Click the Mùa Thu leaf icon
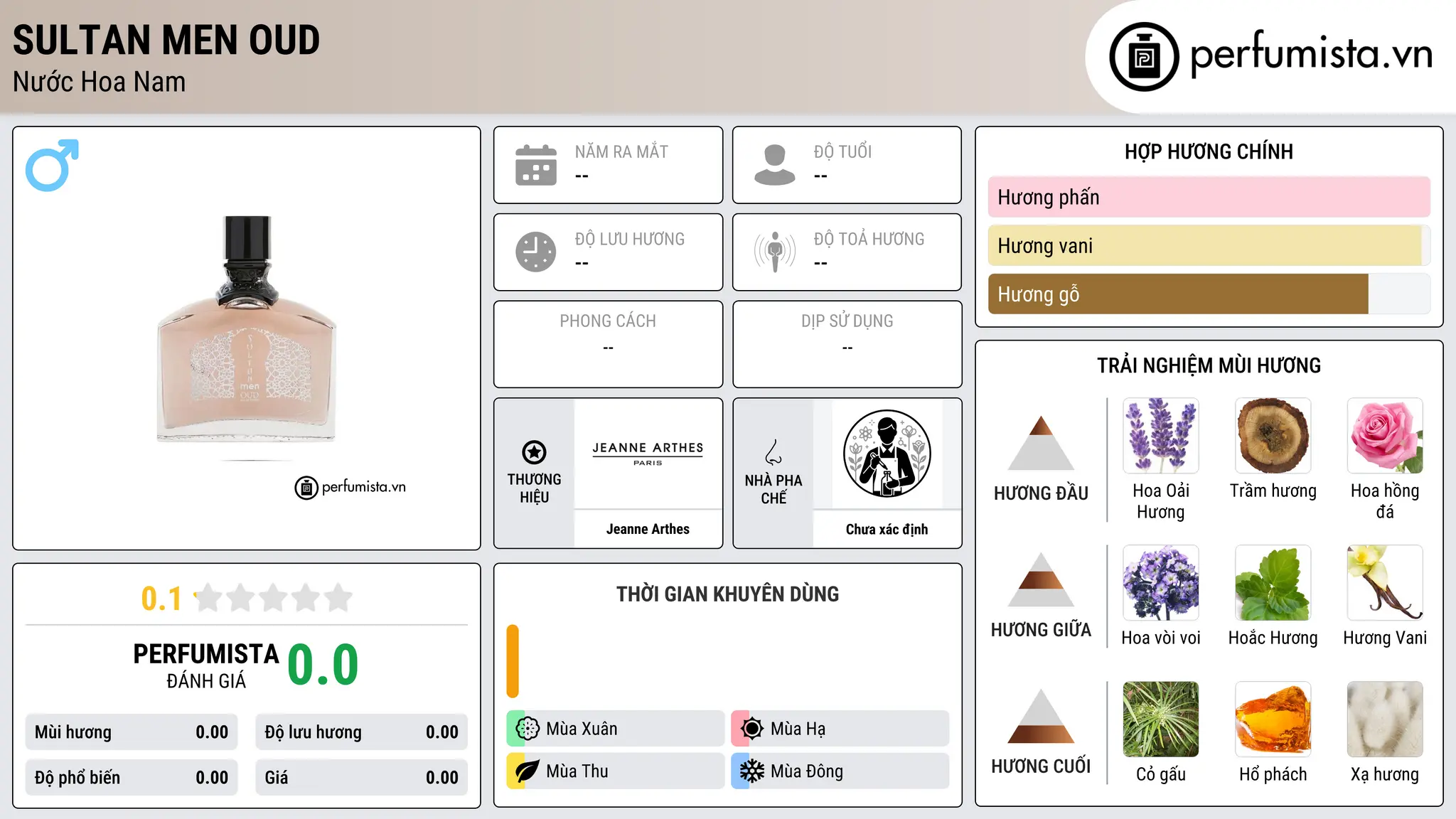Screen dimensions: 1456x819 [528, 771]
